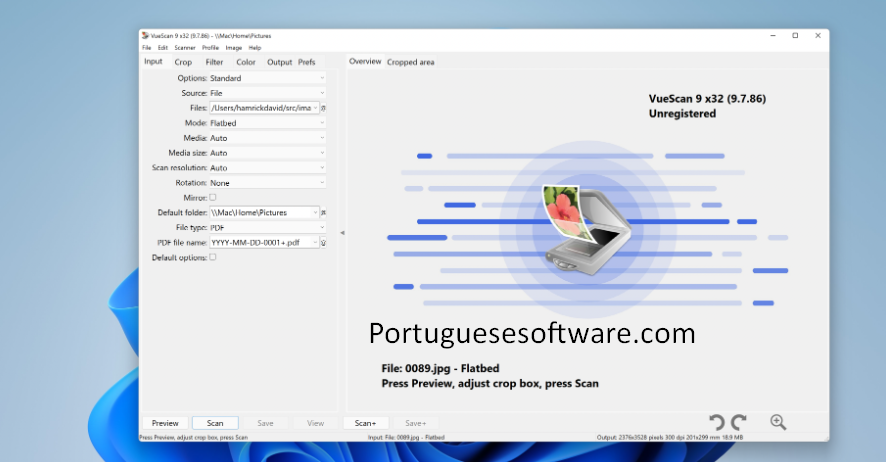Switch to the Output tab

coord(279,62)
